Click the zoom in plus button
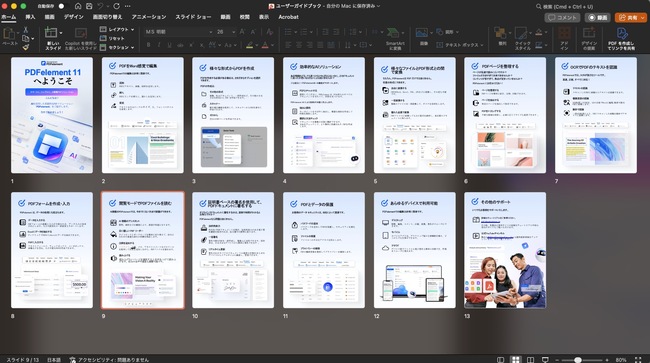The height and width of the screenshot is (363, 650). [606, 360]
